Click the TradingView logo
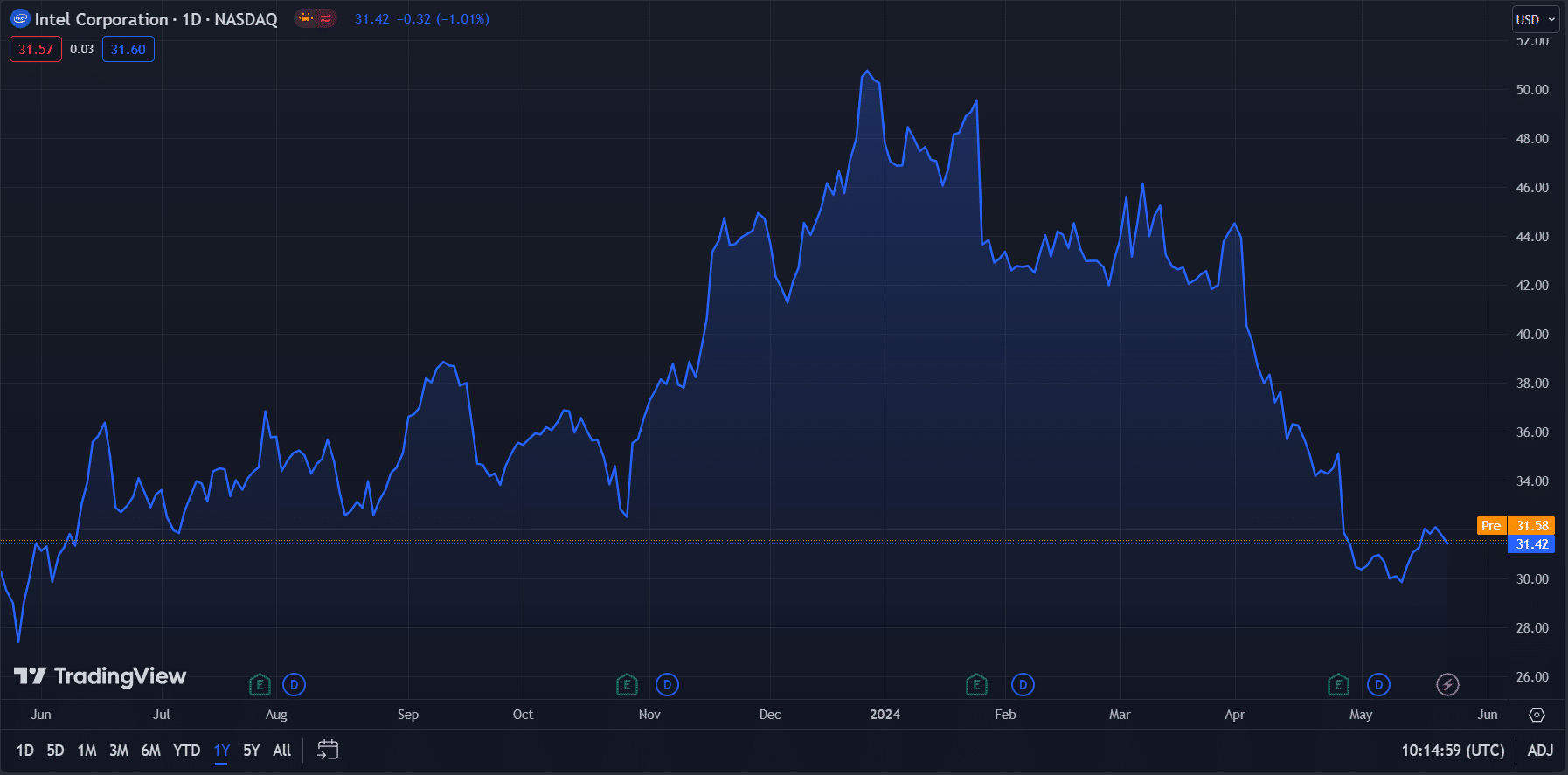The image size is (1568, 775). click(101, 676)
